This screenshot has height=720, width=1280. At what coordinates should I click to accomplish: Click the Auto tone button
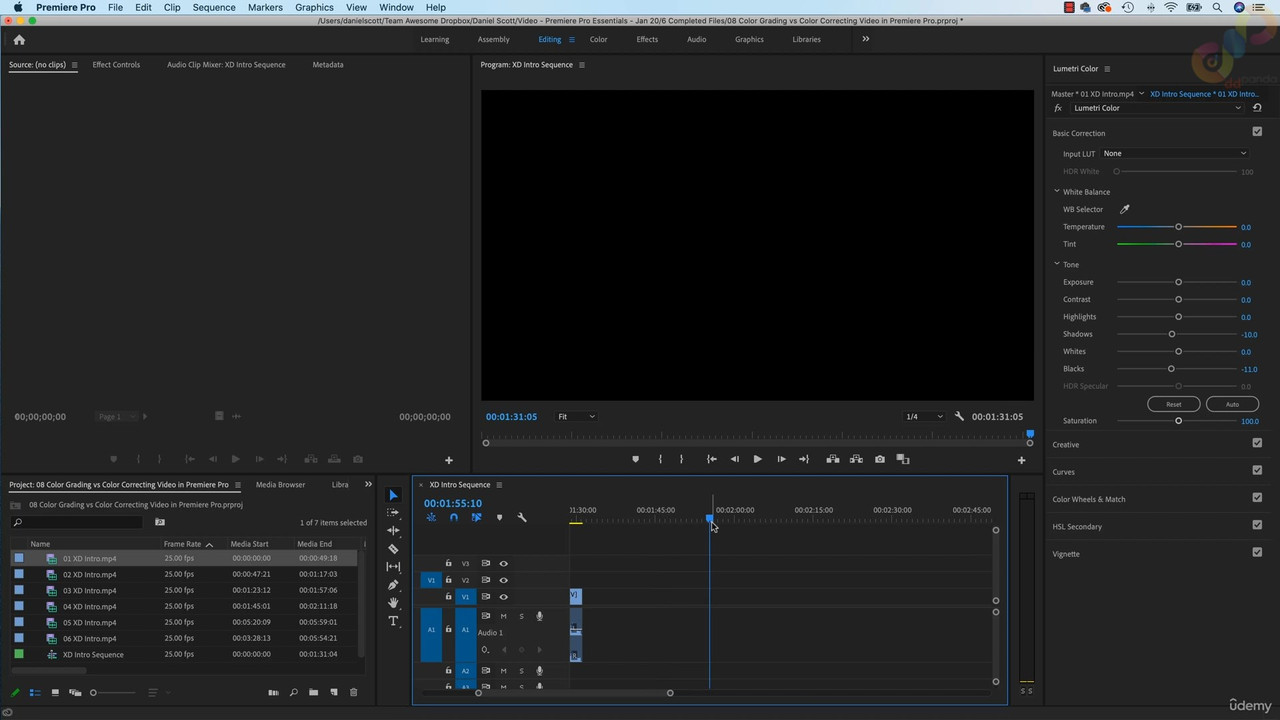tap(1232, 404)
